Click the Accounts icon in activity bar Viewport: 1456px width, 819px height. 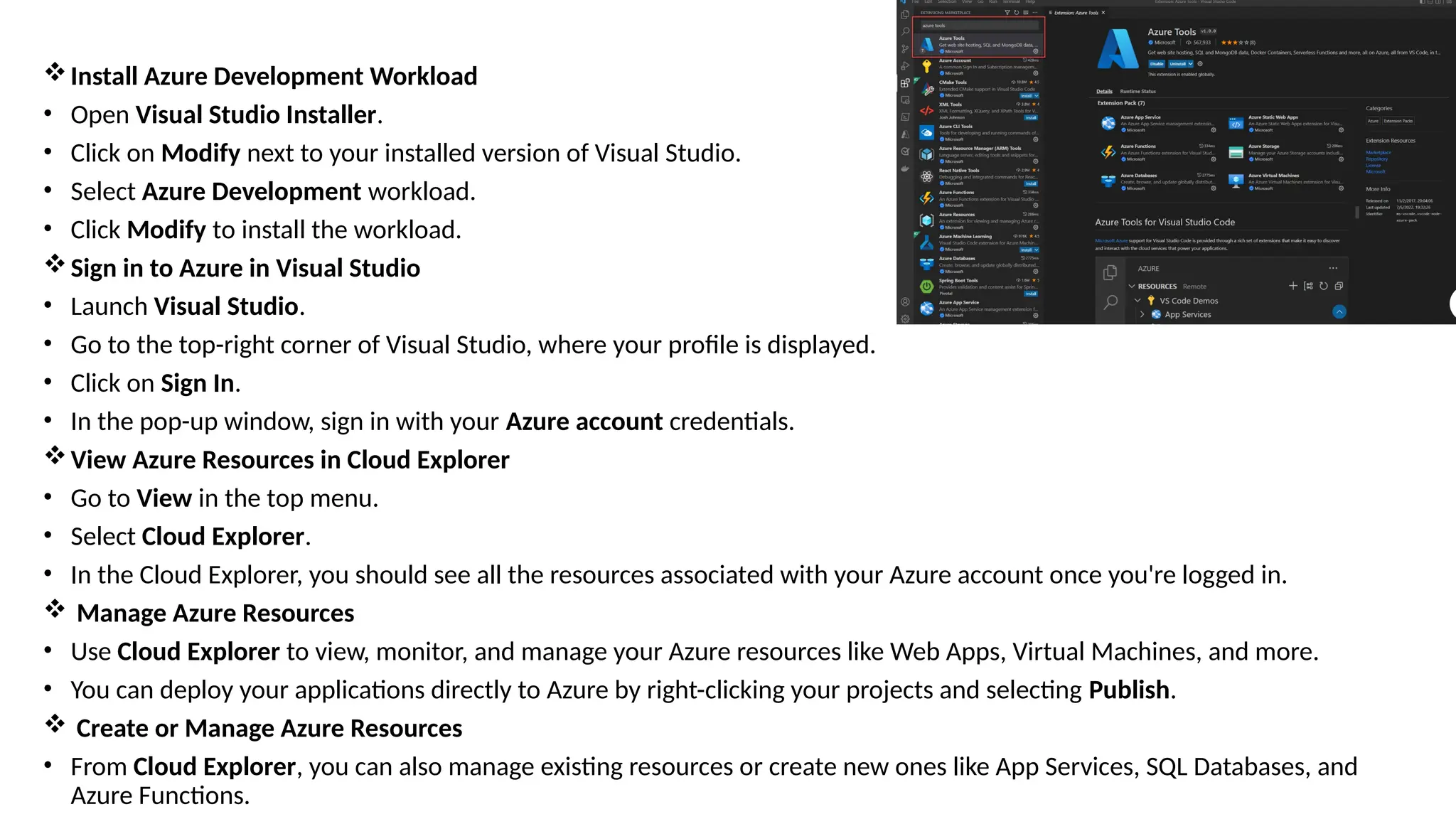point(905,302)
